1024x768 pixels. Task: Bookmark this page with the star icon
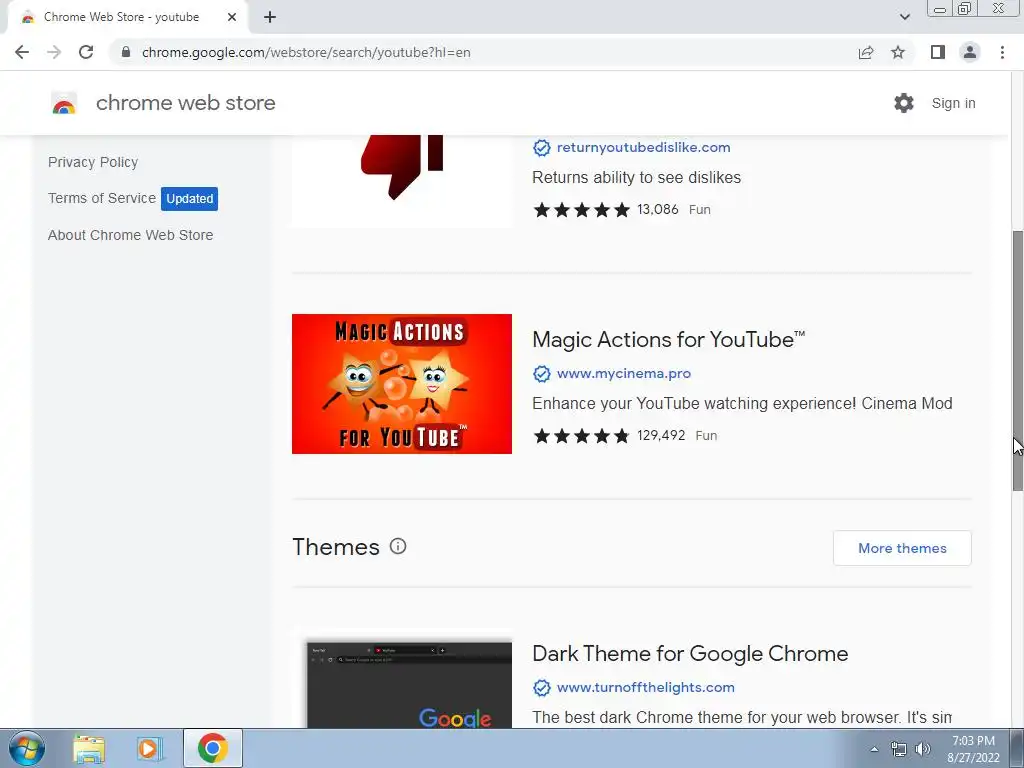pos(898,52)
